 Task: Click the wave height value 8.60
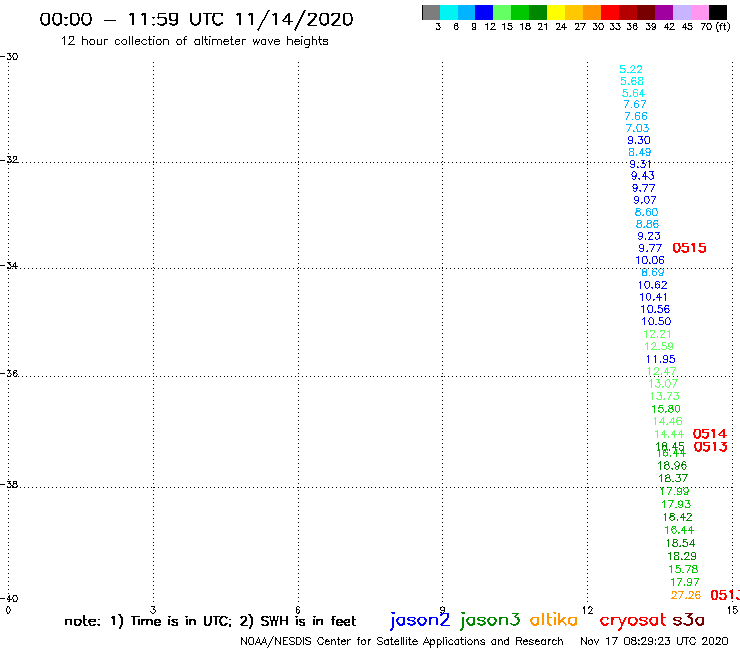[x=647, y=212]
